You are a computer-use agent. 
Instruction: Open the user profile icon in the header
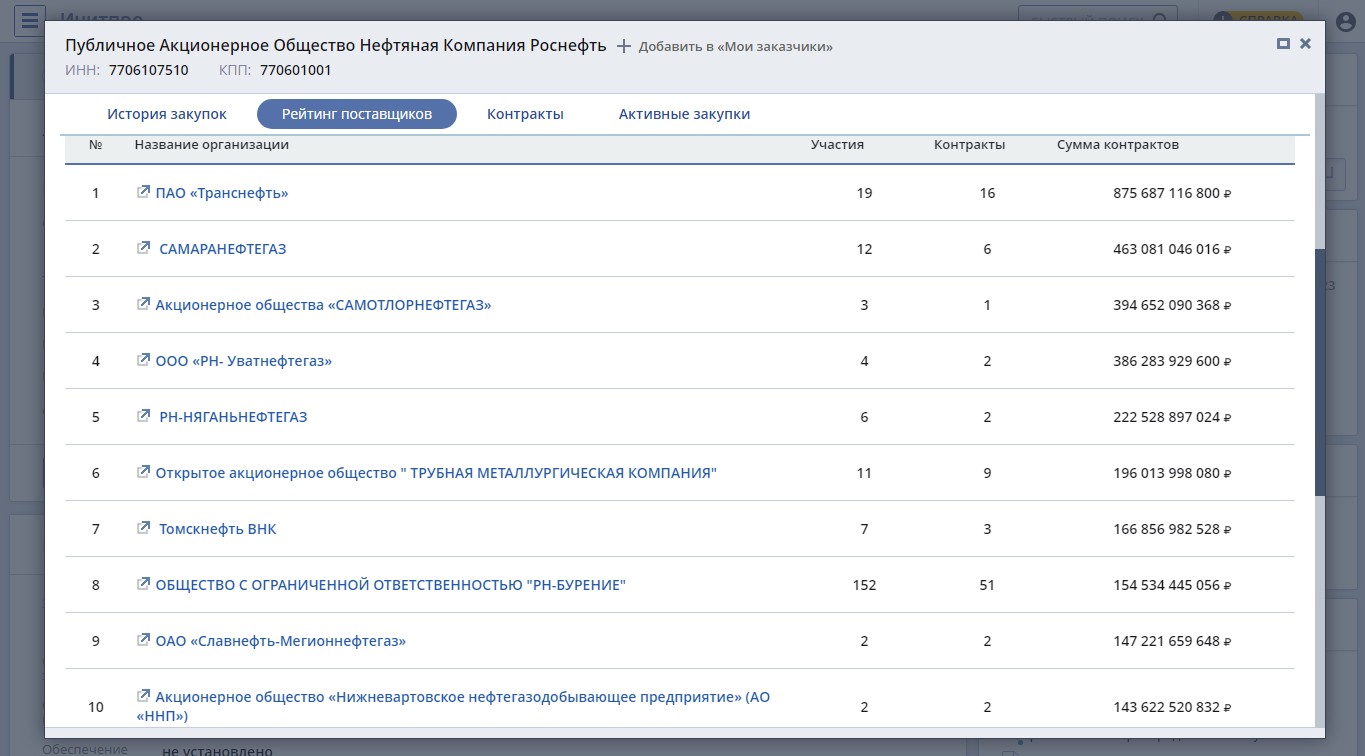point(1346,21)
